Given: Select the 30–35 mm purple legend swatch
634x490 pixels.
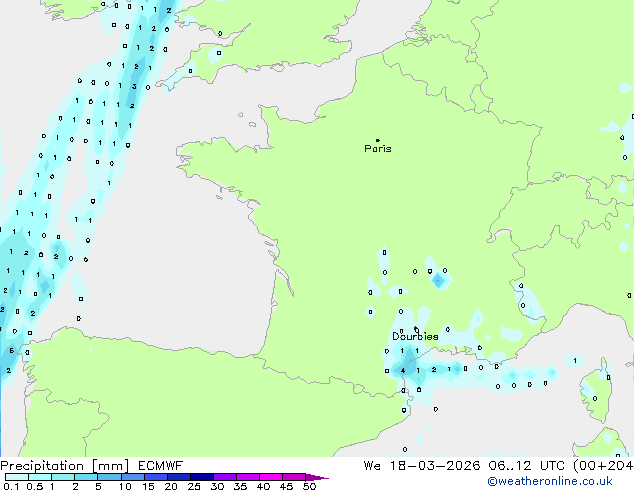Looking at the screenshot, I should (224, 477).
